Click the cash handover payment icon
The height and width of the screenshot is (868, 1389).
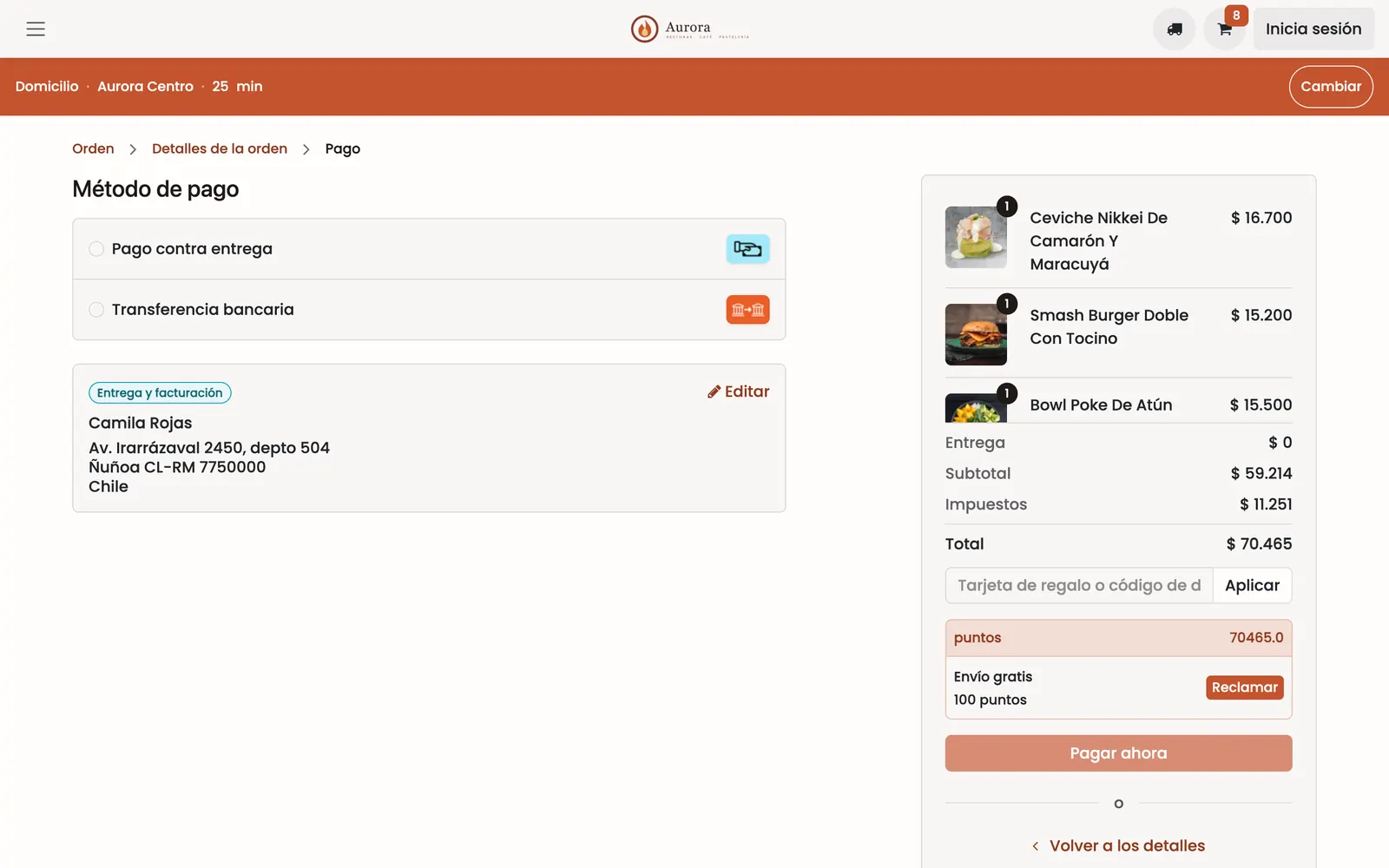(747, 249)
